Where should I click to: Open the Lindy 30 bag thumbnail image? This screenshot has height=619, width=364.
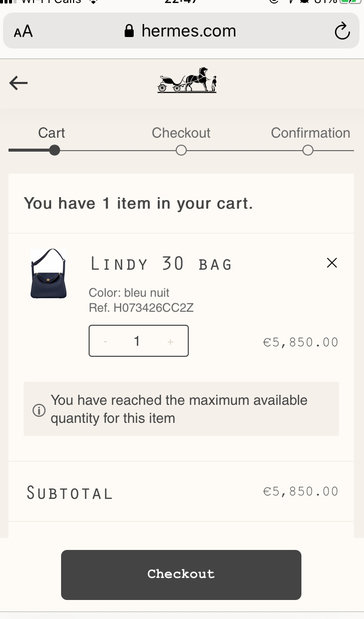[x=49, y=273]
